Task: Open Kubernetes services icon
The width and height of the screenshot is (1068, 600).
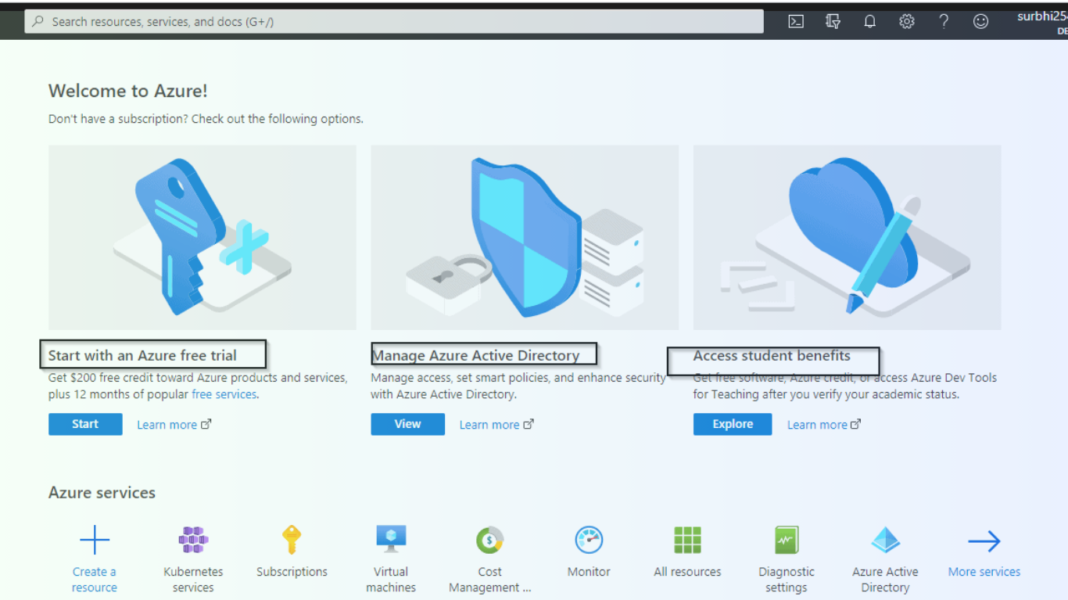Action: [x=193, y=540]
